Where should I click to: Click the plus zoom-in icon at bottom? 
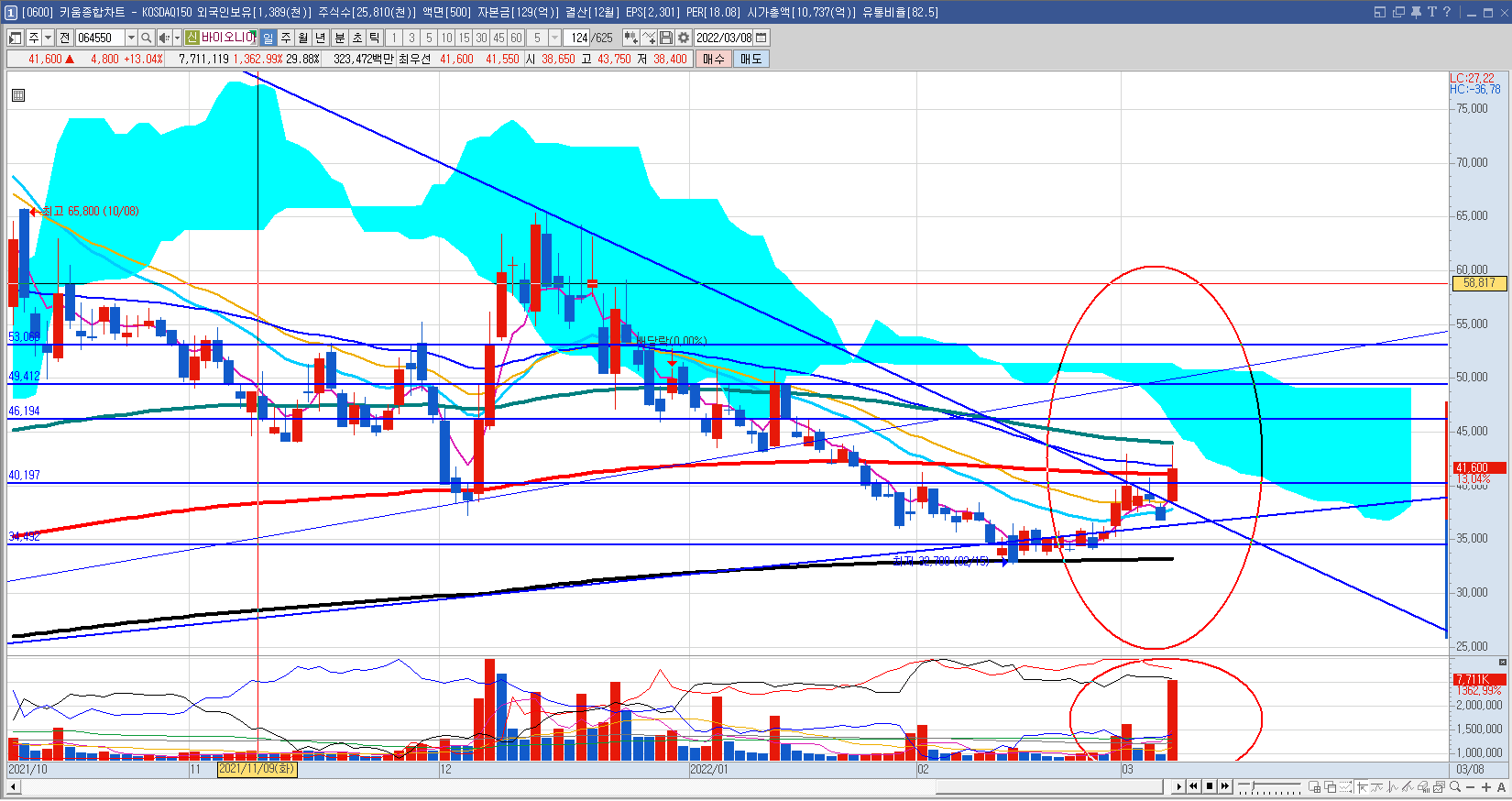[x=1486, y=786]
